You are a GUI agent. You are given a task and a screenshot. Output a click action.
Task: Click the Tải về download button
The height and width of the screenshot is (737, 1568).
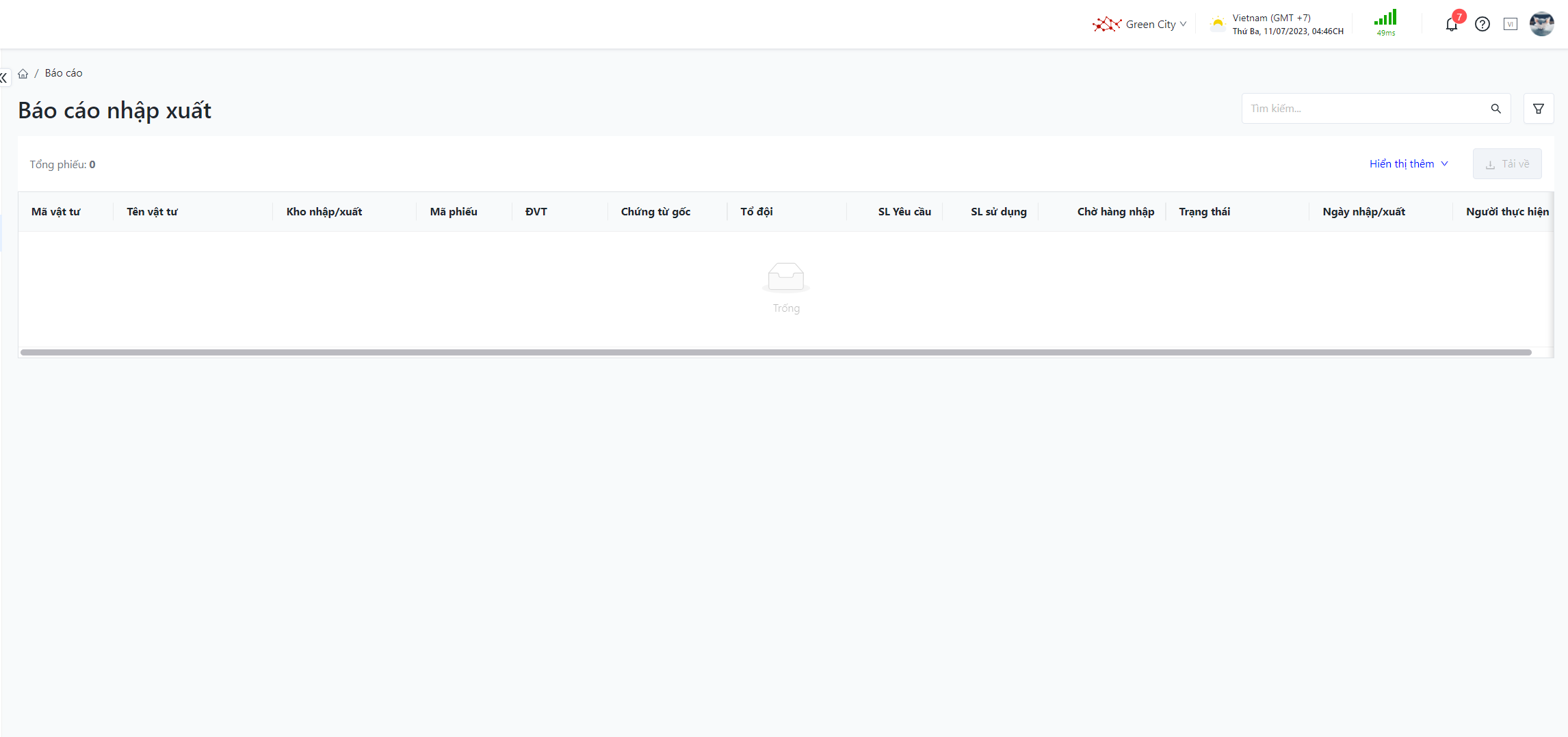[1507, 164]
